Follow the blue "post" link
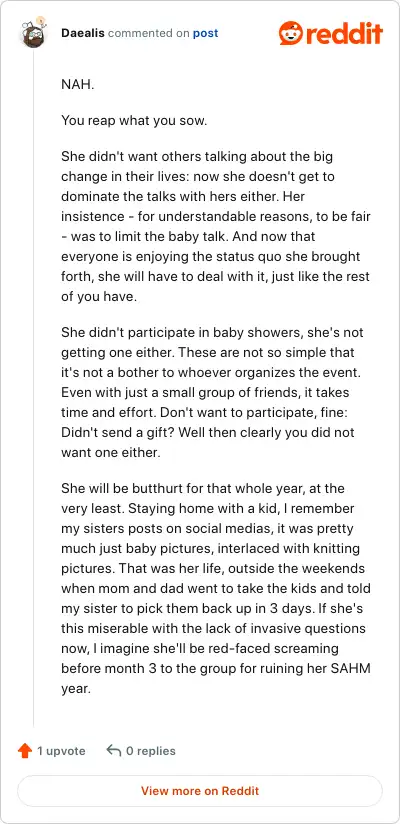This screenshot has height=824, width=400. 206,33
